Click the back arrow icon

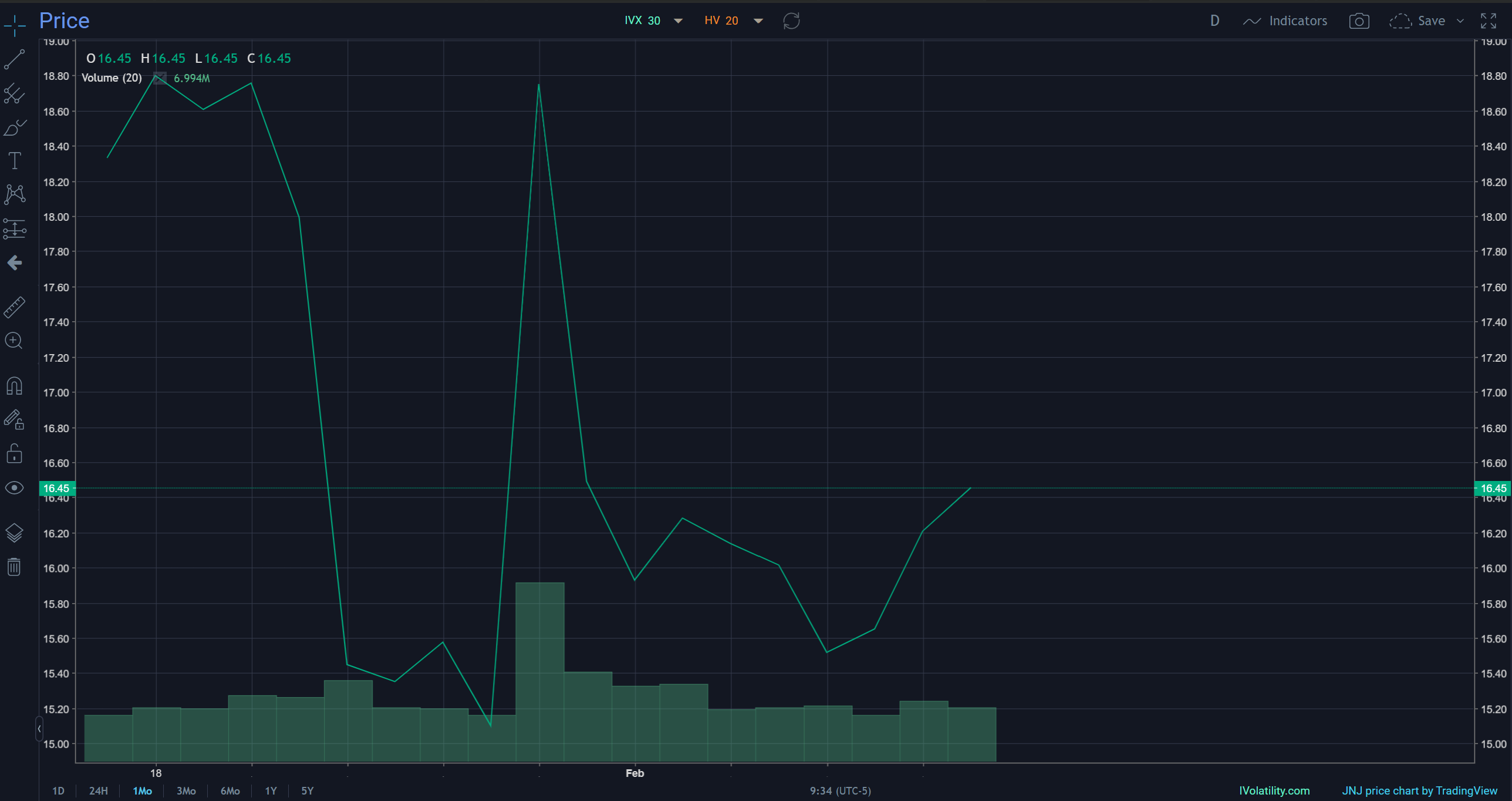(x=15, y=262)
